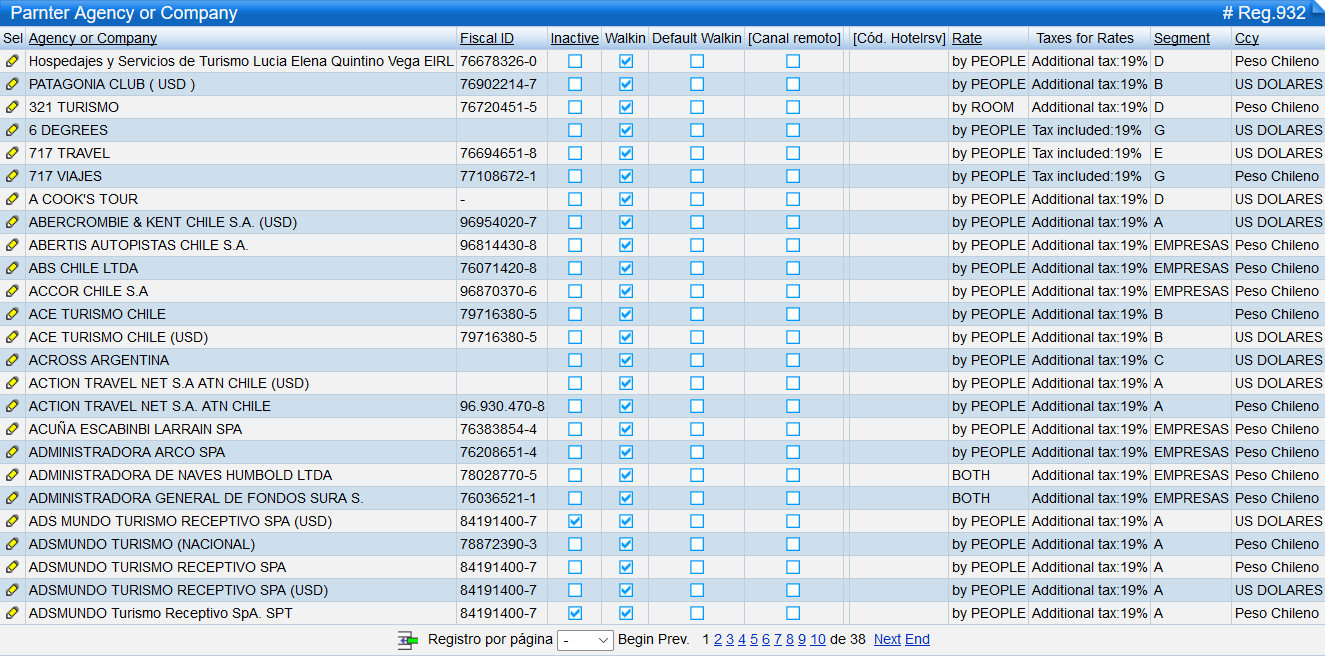Viewport: 1325px width, 657px height.
Task: Enable Default Walkin for ABS CHILE LTDA
Action: pos(697,268)
